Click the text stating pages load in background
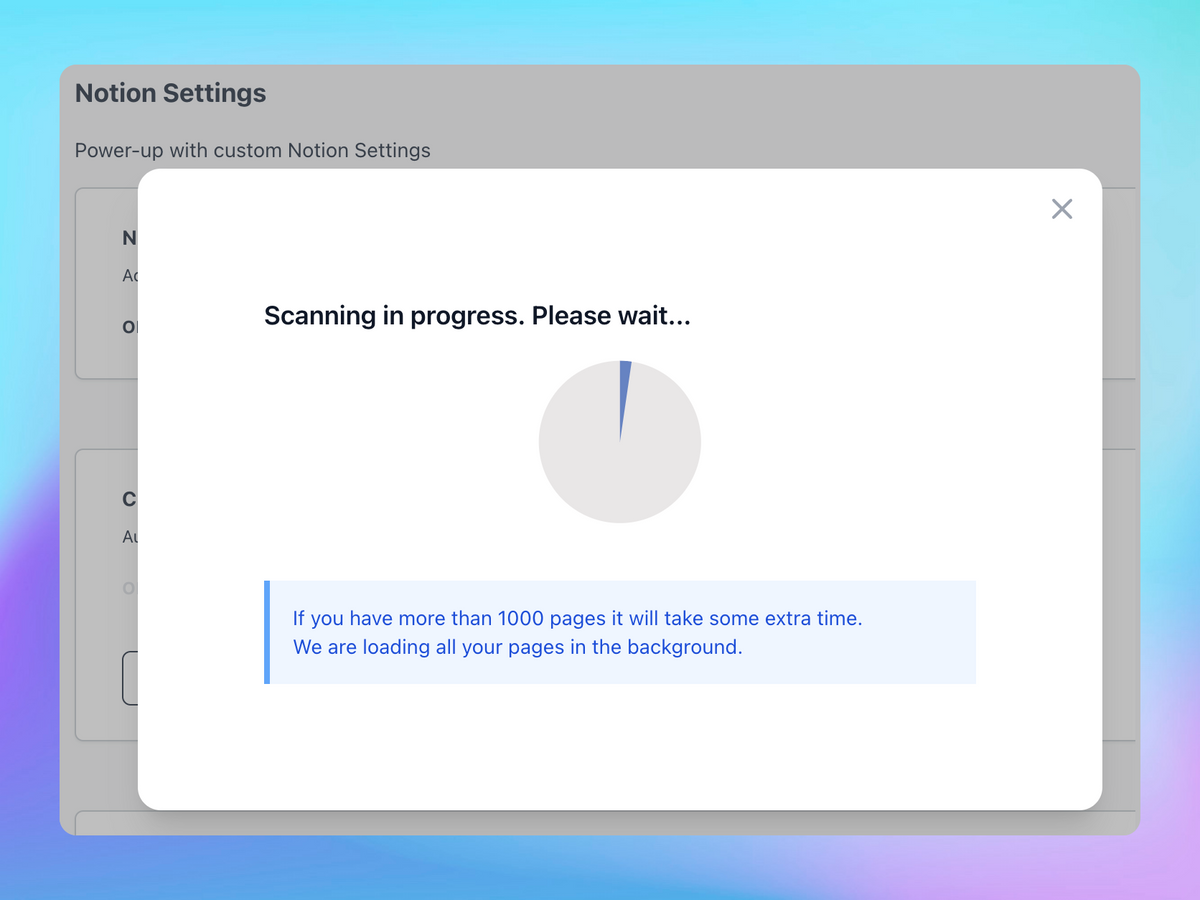The width and height of the screenshot is (1200, 900). 517,647
